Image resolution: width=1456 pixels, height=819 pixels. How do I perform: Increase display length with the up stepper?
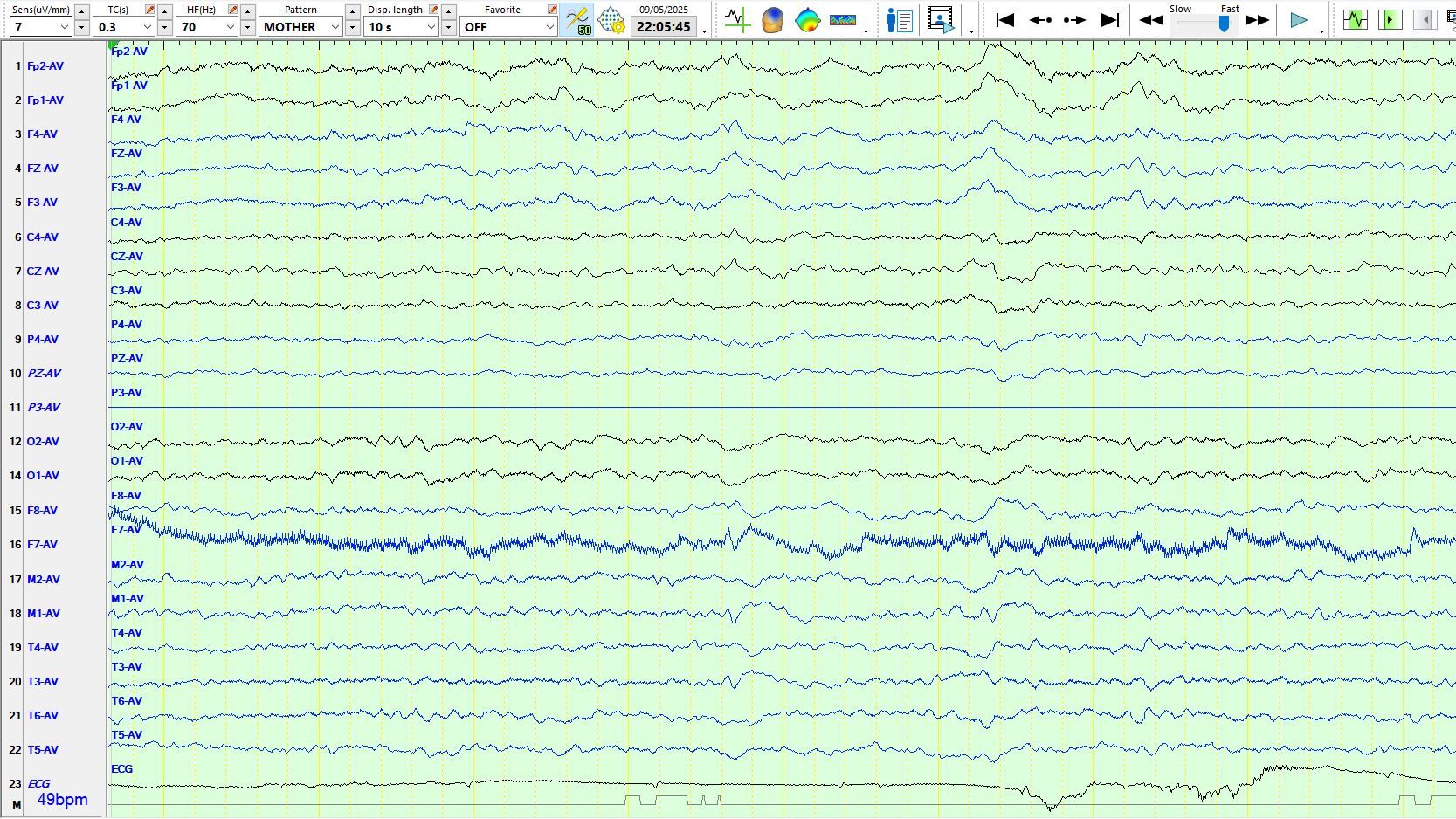pos(448,11)
